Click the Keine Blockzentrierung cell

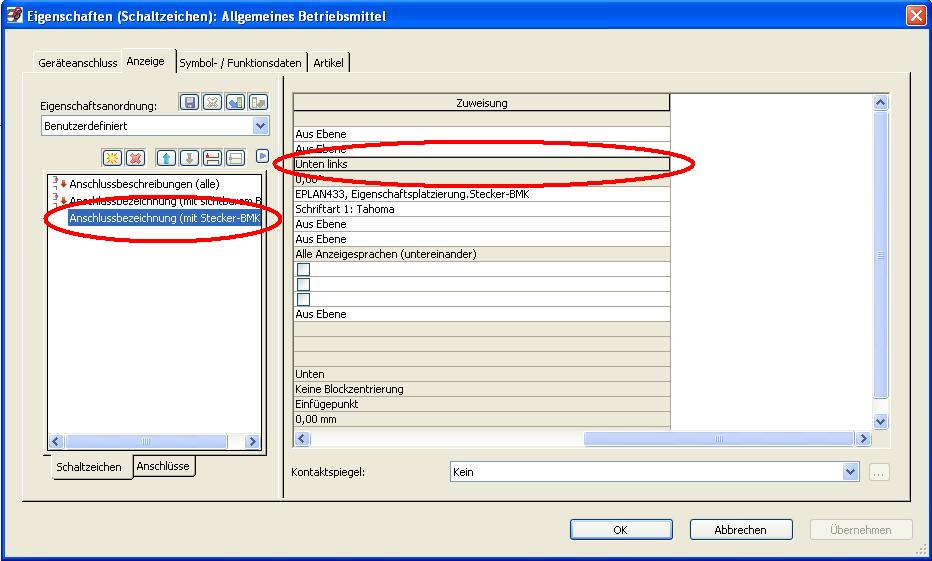tap(481, 389)
